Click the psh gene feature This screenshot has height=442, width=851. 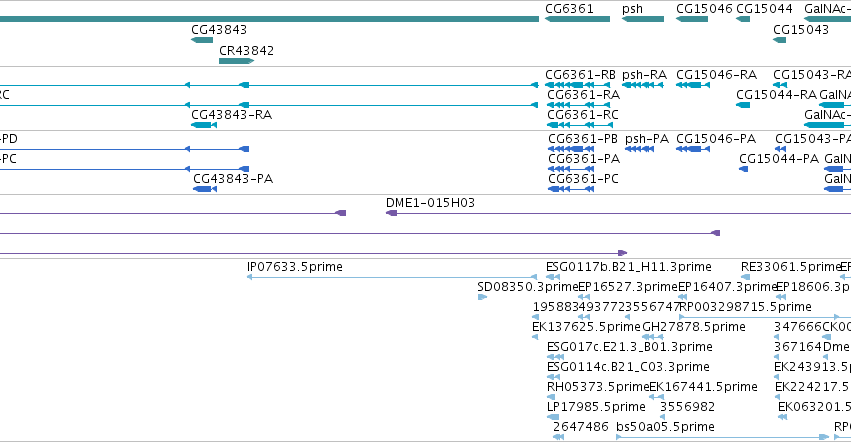coord(643,19)
